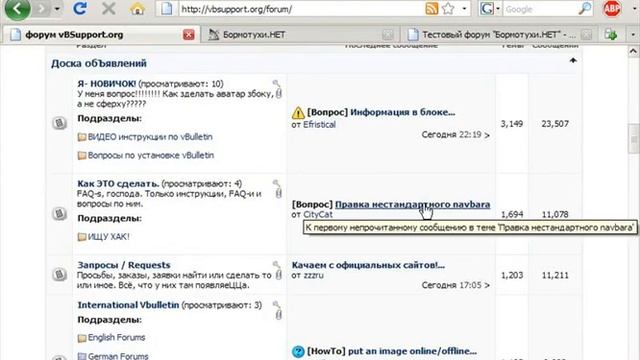
Task: Click the folder icon beside ВИДЕО инструкции
Action: [82, 137]
